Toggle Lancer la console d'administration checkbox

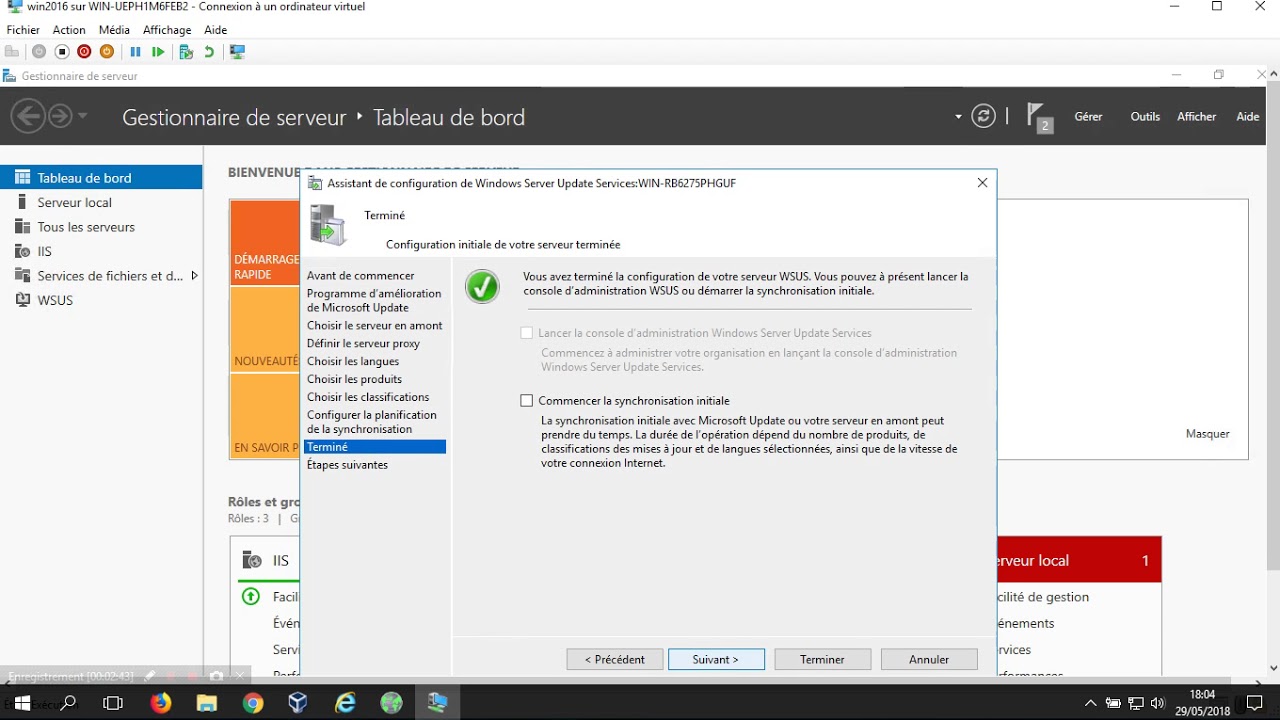[527, 333]
